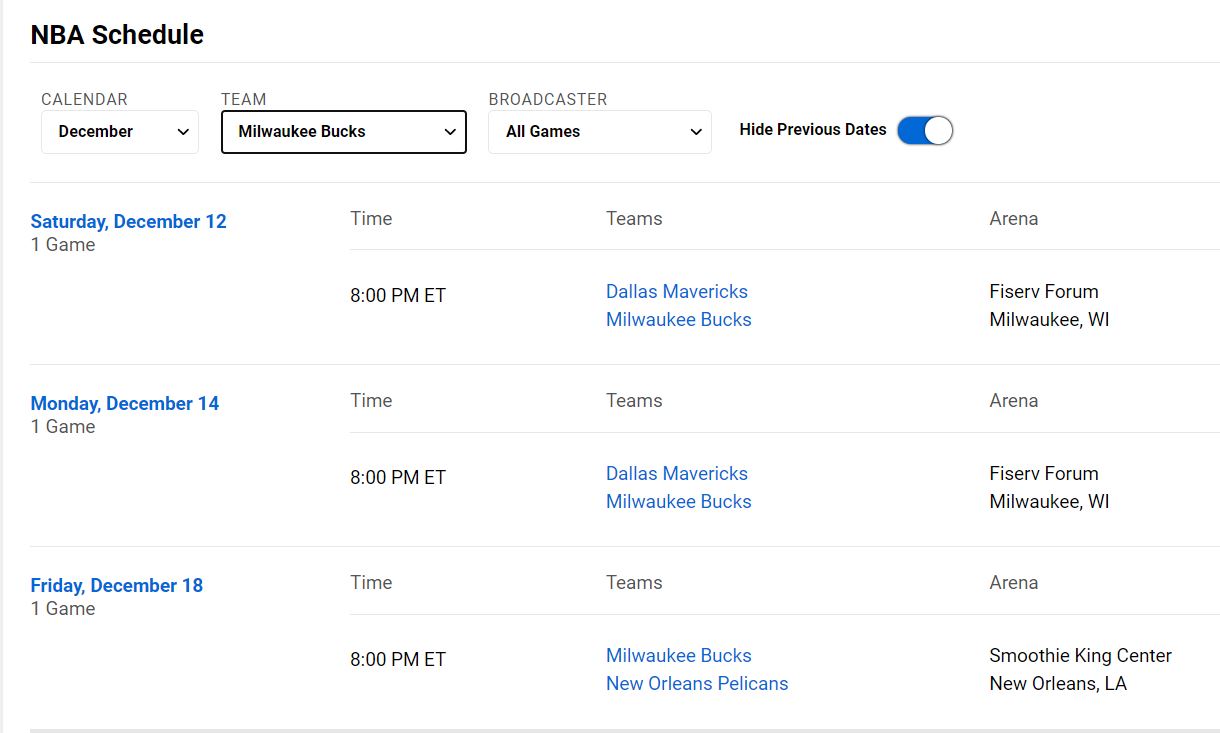Image resolution: width=1220 pixels, height=733 pixels.
Task: Click Milwaukee Bucks in Monday's game
Action: (679, 502)
